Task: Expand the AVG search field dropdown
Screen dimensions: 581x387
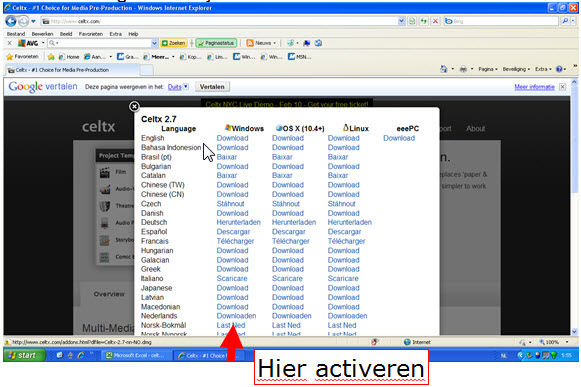Action: [x=155, y=43]
